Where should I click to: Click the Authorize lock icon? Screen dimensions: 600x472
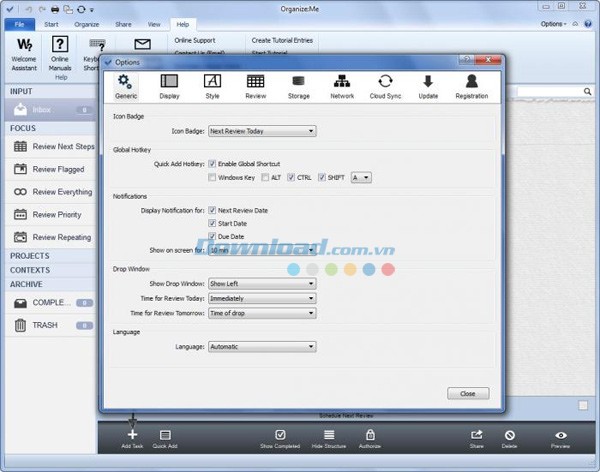[371, 435]
